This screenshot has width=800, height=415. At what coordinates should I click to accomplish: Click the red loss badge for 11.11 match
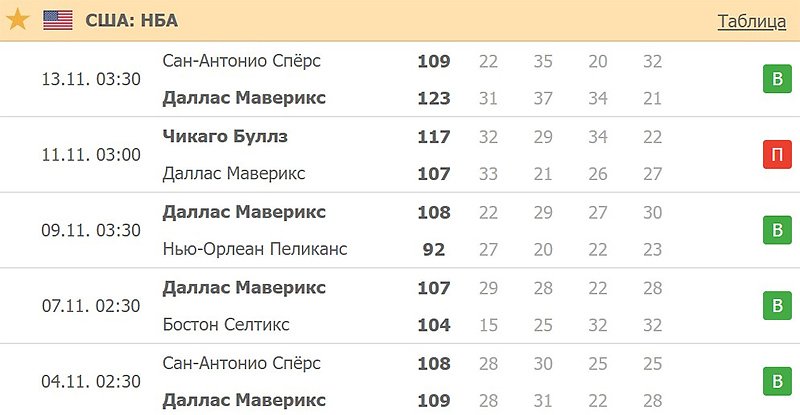click(777, 154)
